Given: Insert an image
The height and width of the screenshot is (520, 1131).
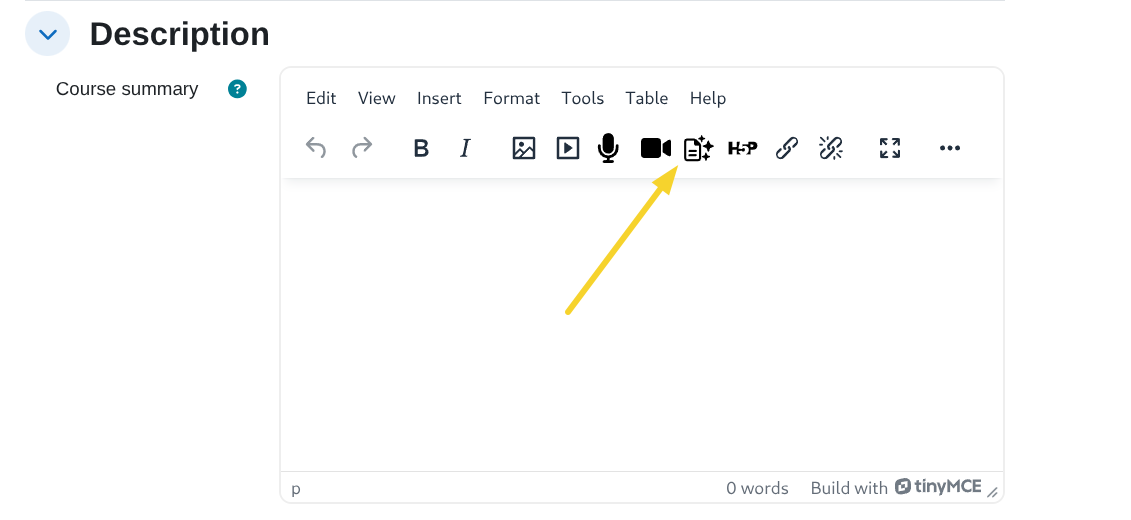Looking at the screenshot, I should pos(524,148).
